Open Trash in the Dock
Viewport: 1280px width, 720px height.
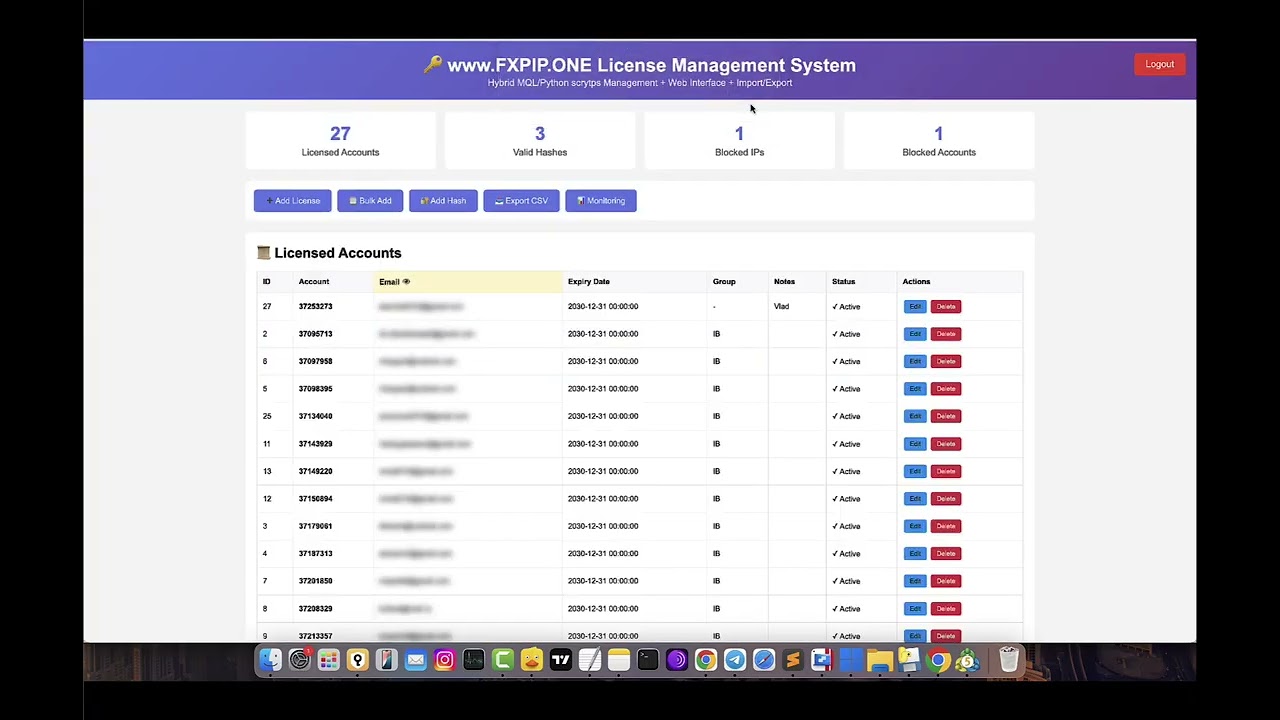tap(1008, 660)
